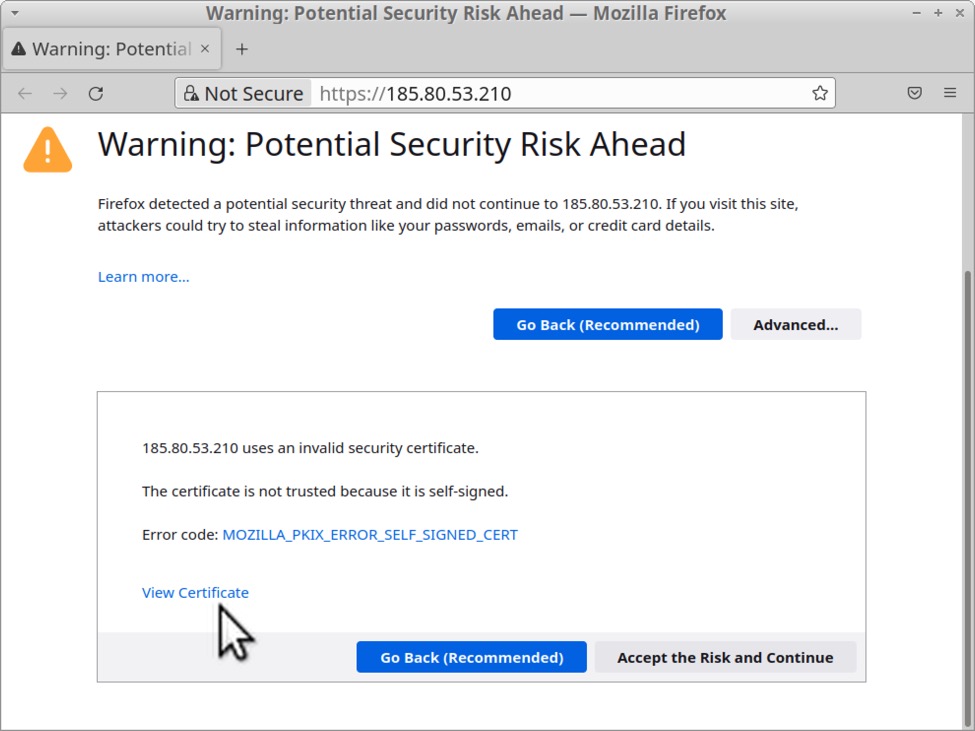
Task: Click the vertical page scrollbar
Action: point(966,400)
